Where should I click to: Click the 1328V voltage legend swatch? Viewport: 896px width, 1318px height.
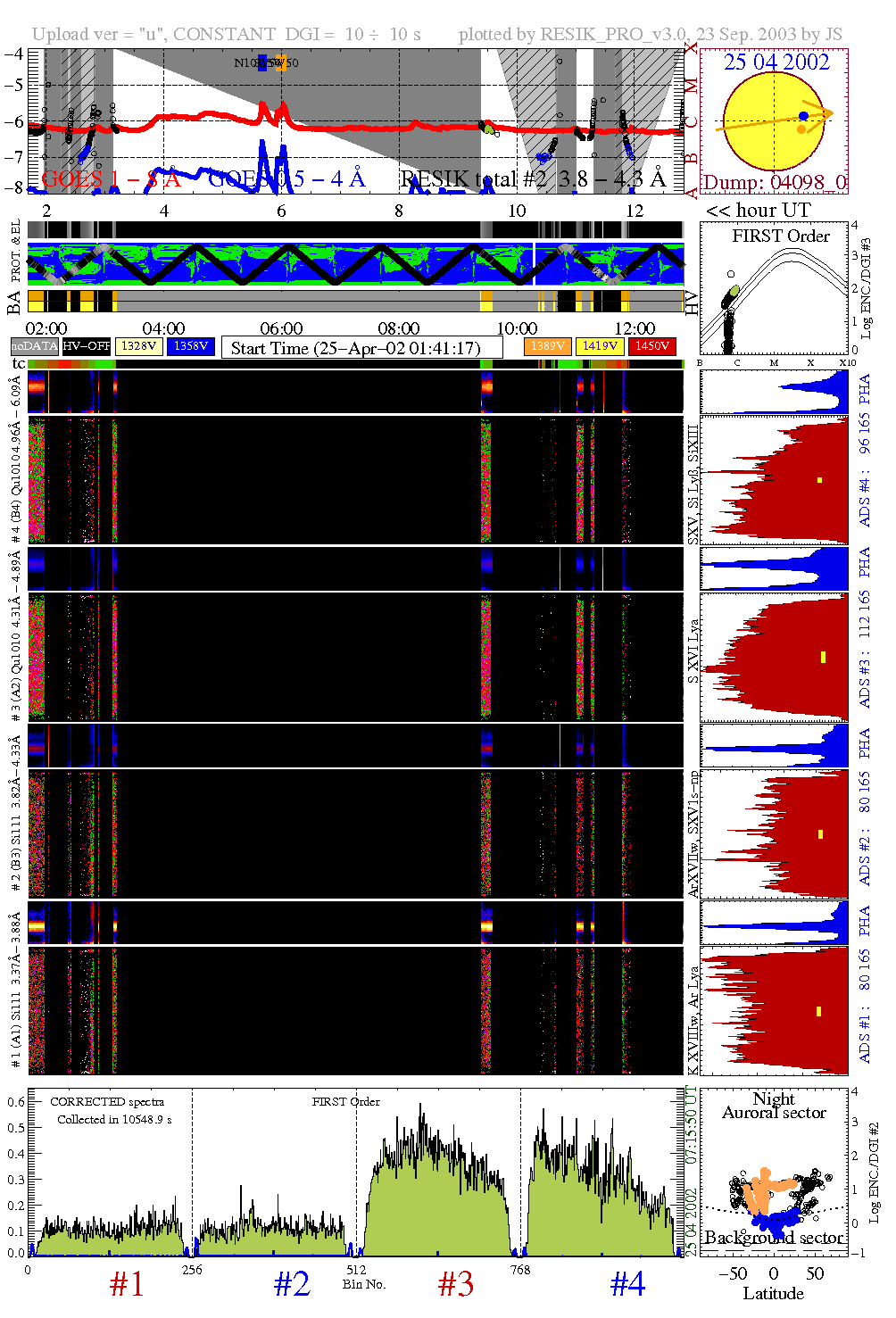pos(139,346)
